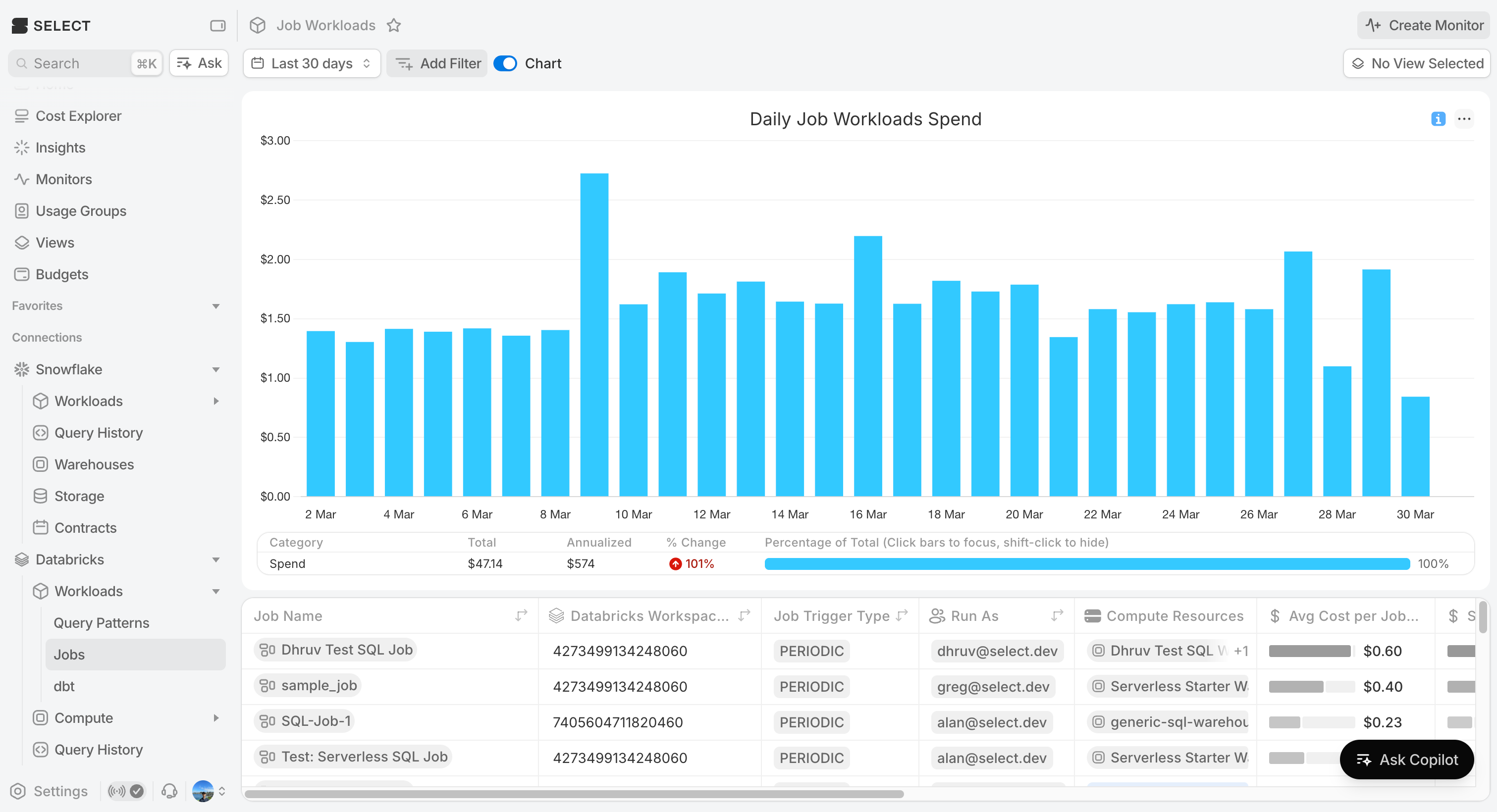The height and width of the screenshot is (812, 1497).
Task: Click the Create Monitor button
Action: point(1424,26)
